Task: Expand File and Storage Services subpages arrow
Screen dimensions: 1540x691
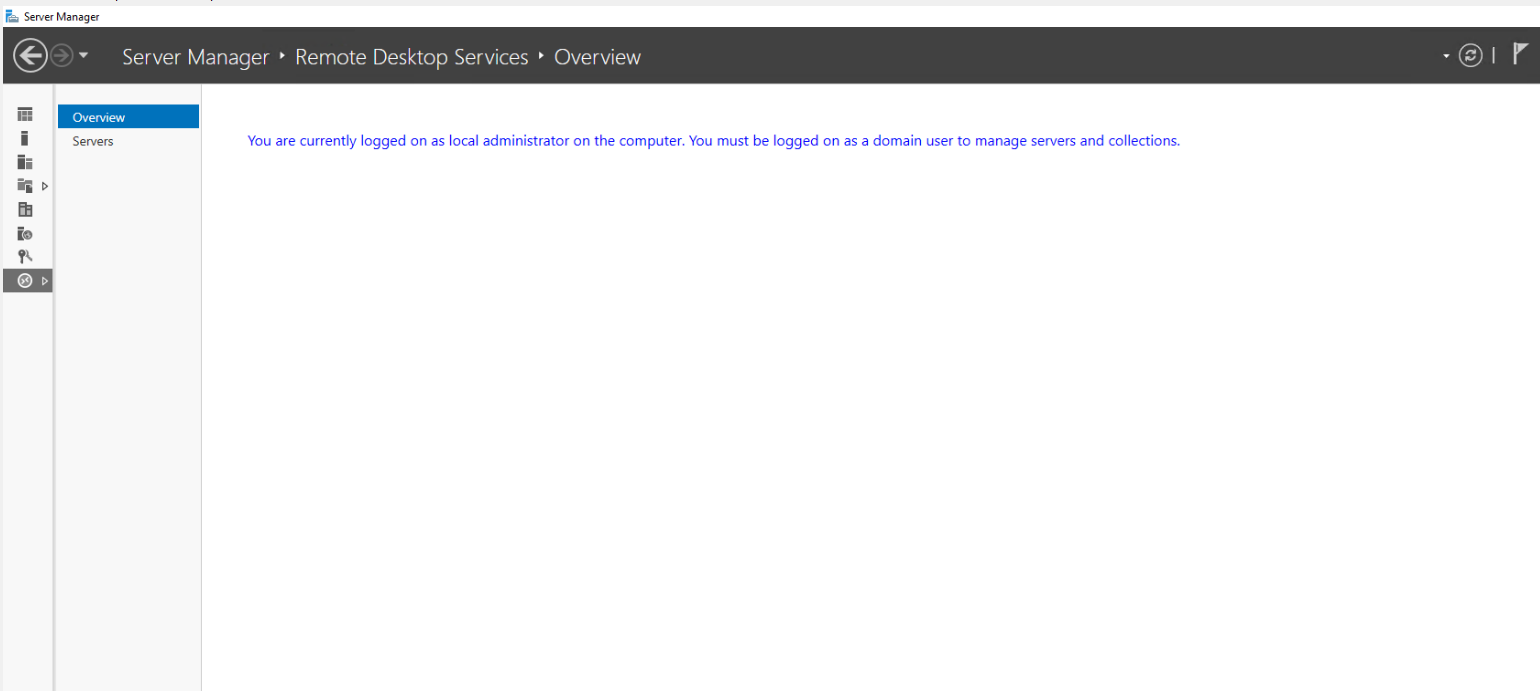Action: tap(43, 185)
